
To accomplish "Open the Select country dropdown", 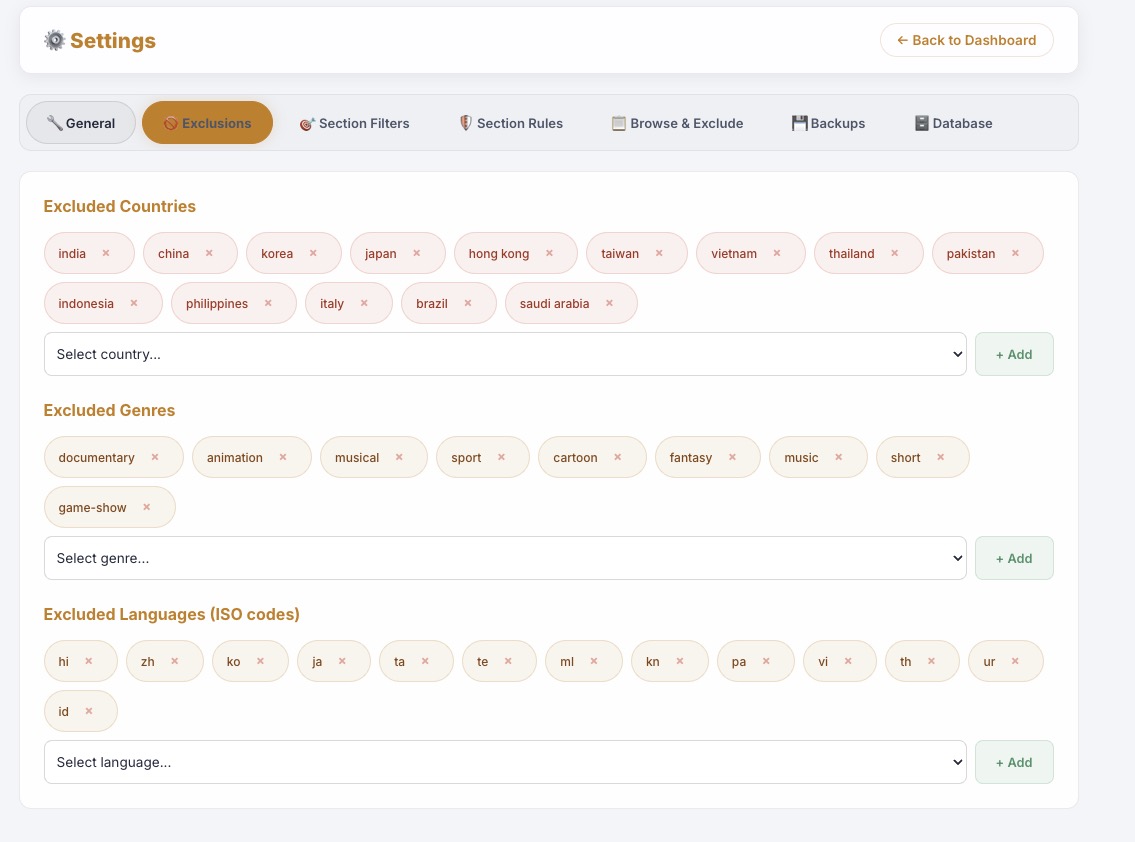I will pyautogui.click(x=505, y=354).
